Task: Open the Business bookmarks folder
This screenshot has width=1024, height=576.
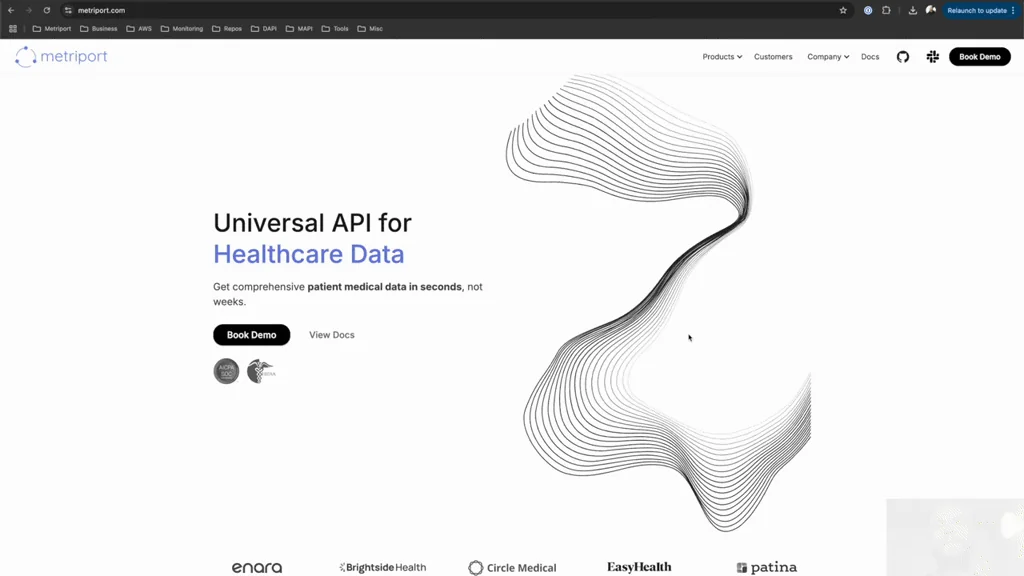Action: pos(99,29)
